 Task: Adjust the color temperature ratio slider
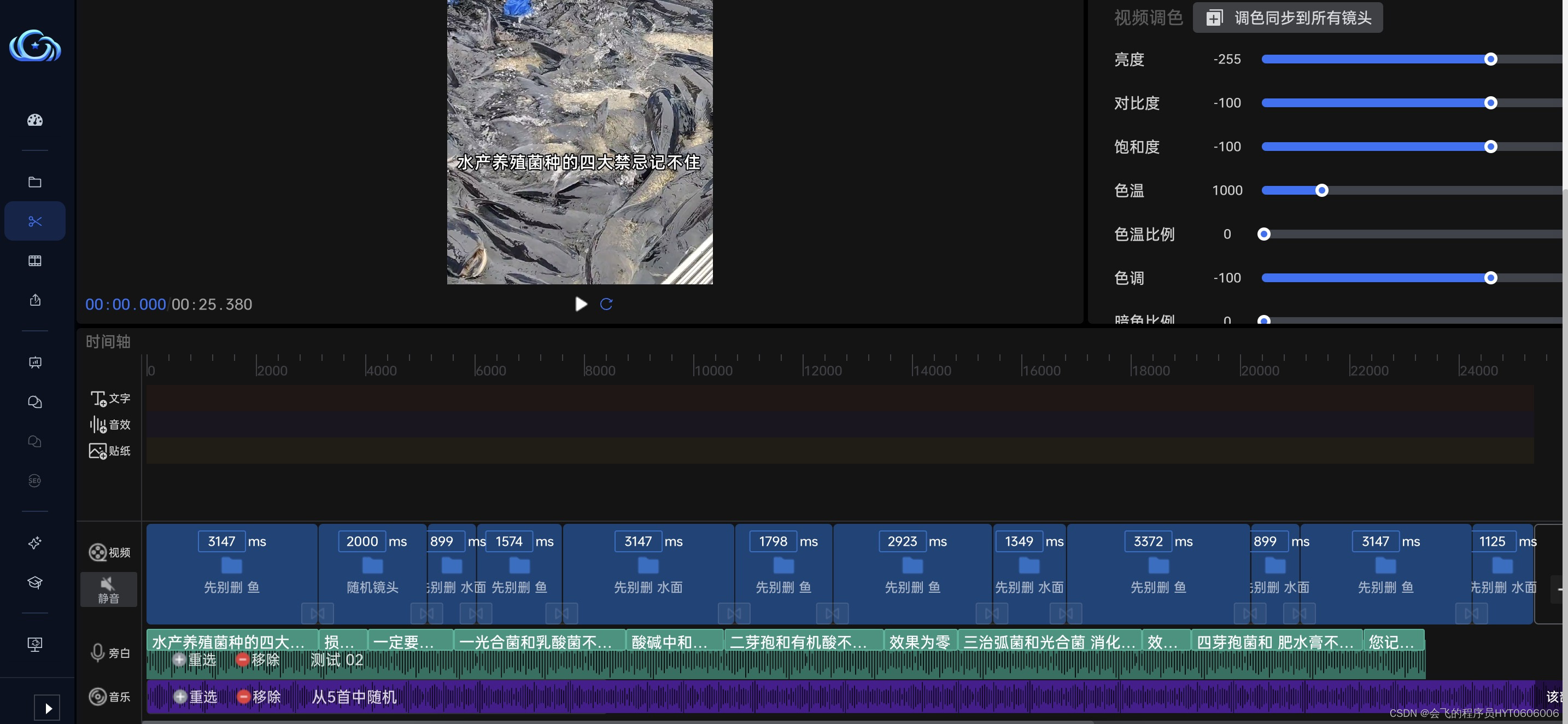[1263, 235]
